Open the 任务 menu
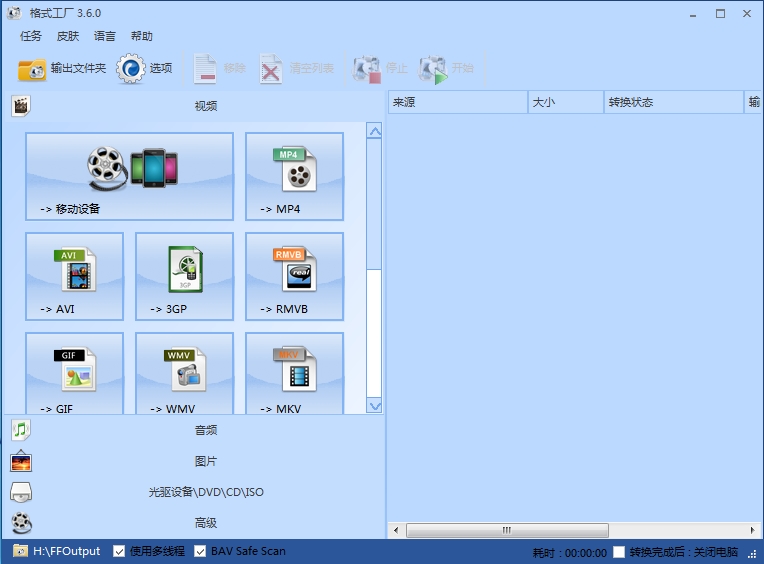 31,36
